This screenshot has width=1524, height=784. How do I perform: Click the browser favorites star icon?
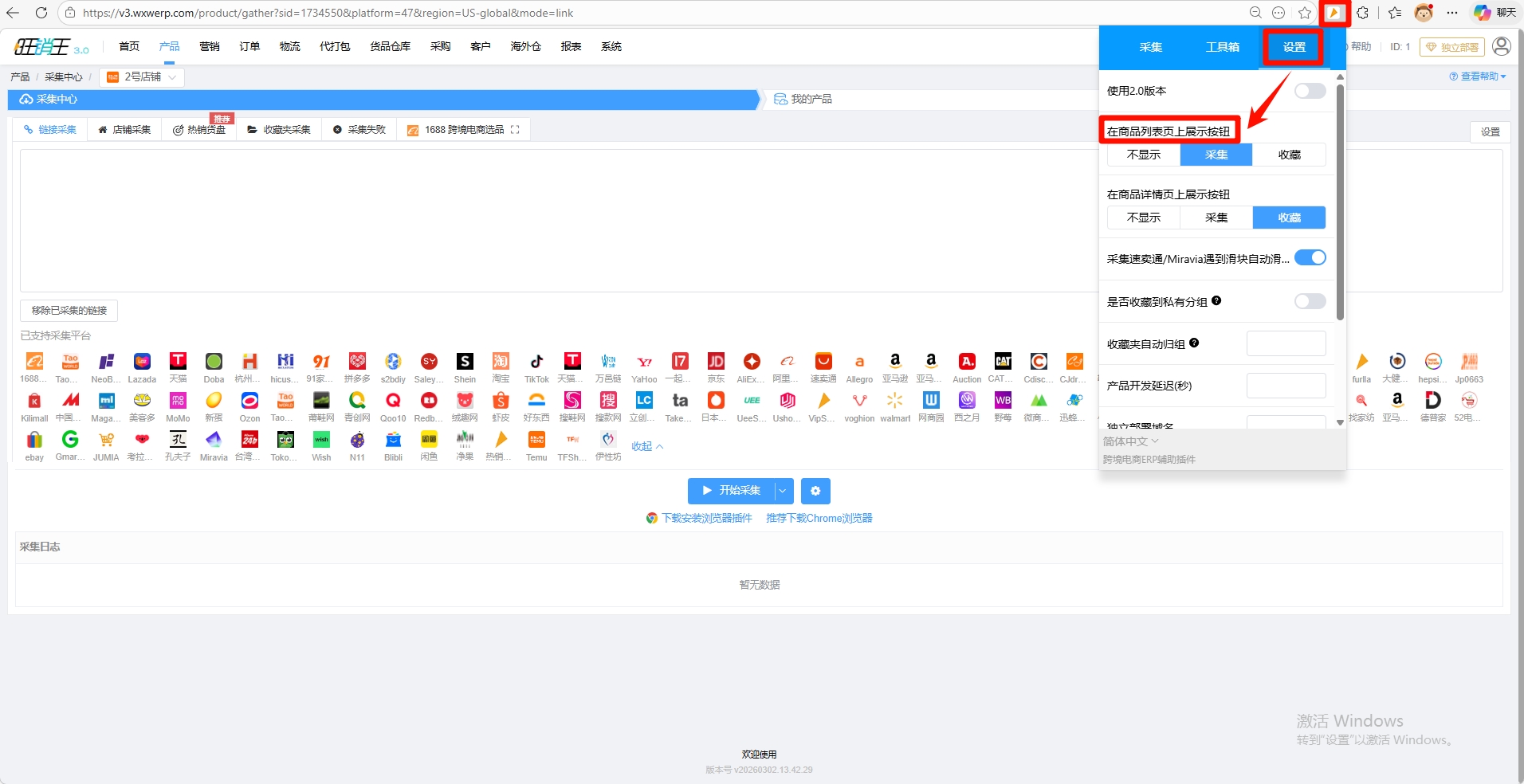(1305, 13)
